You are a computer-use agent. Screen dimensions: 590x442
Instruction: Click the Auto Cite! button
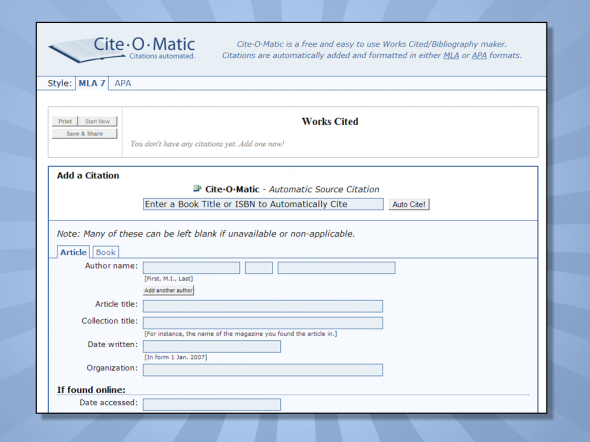(x=409, y=204)
